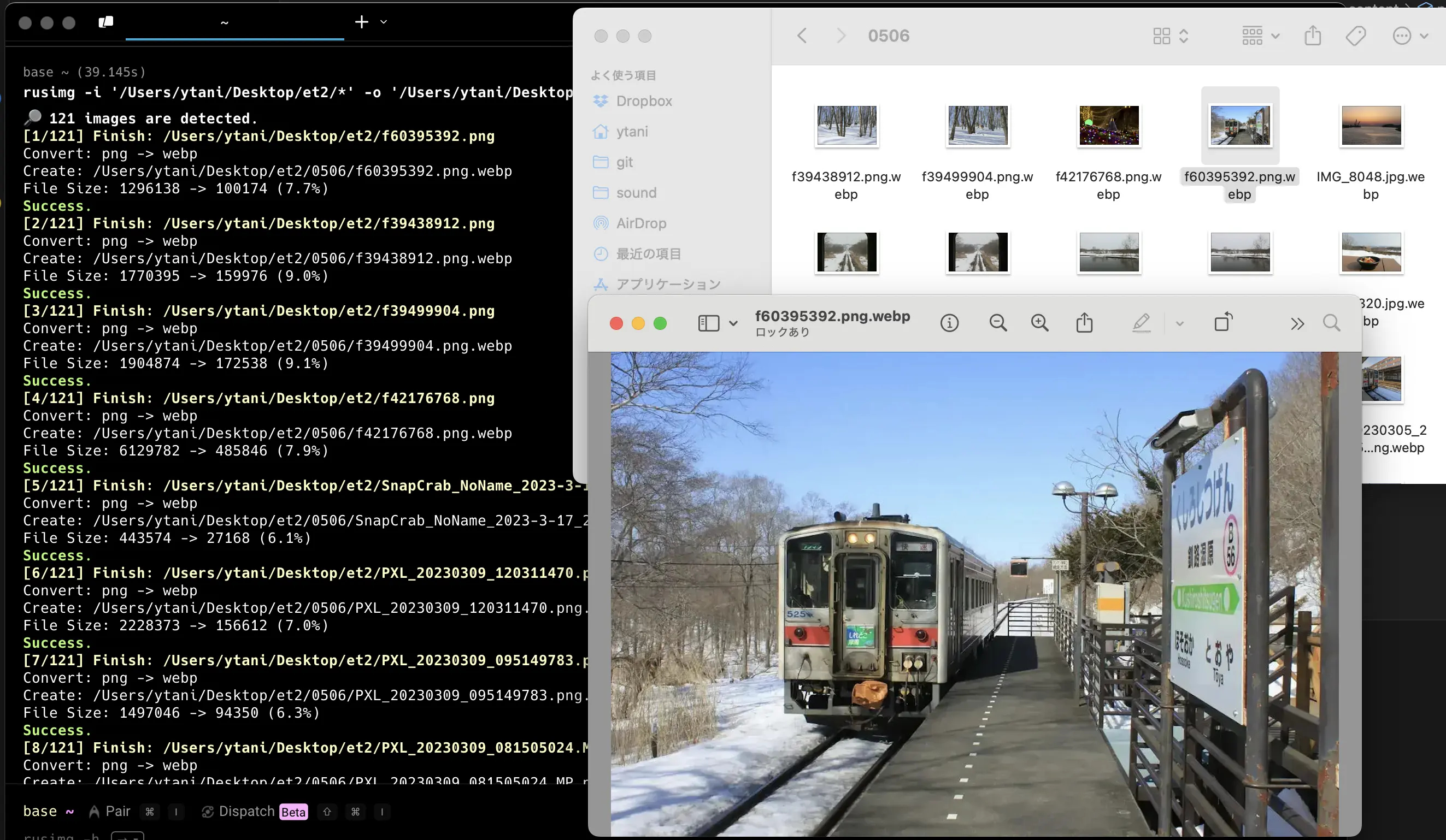Expand Preview sidebar view options chevron
Viewport: 1446px width, 840px height.
click(x=733, y=323)
